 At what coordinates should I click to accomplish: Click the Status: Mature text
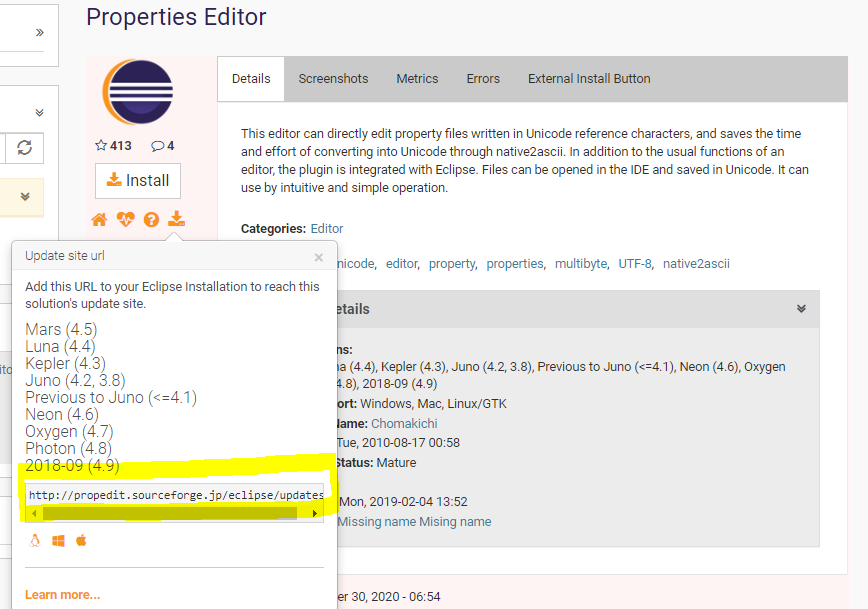coord(376,463)
